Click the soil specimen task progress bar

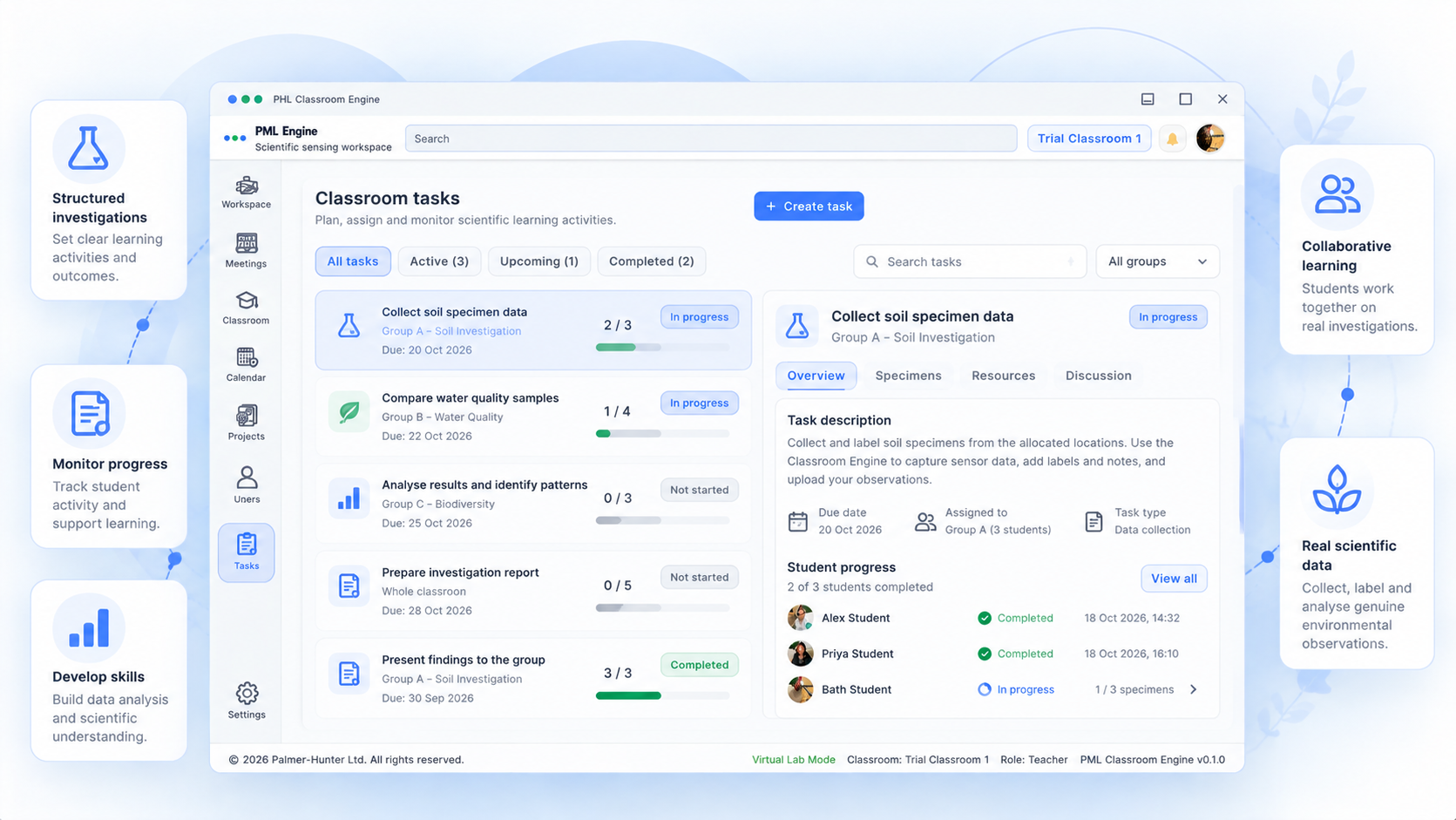pos(662,348)
